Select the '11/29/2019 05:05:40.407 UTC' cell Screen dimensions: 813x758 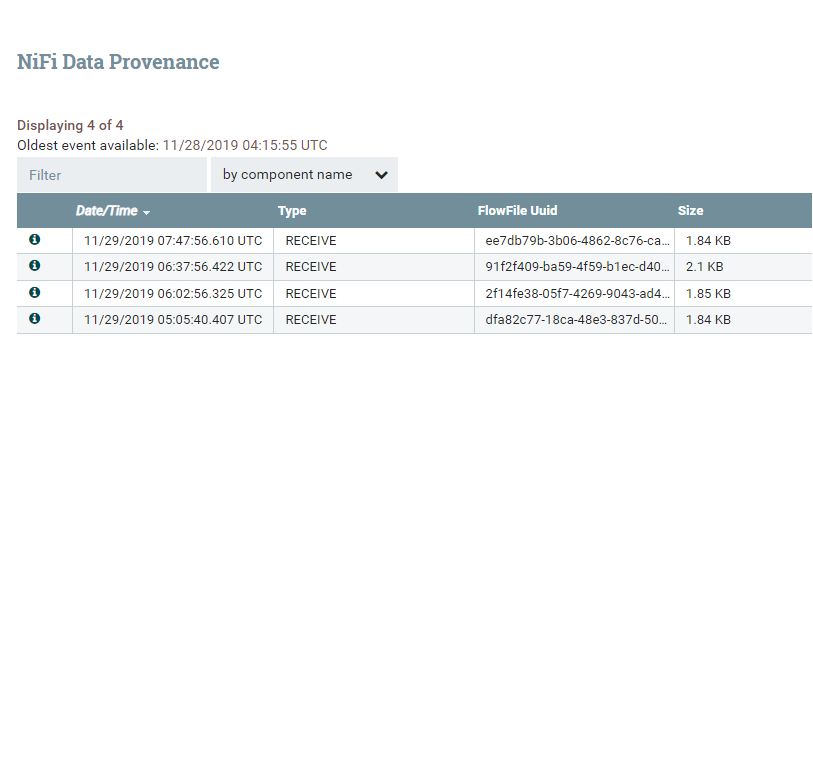point(173,319)
